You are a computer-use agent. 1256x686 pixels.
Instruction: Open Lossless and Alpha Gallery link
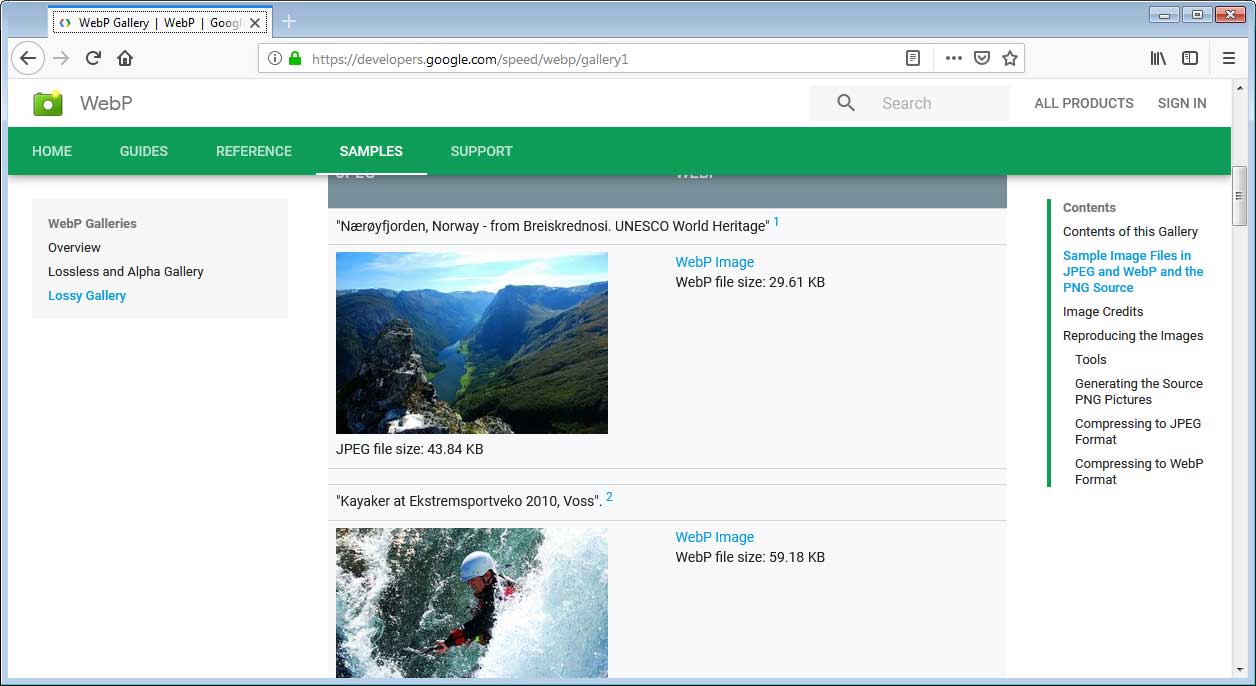[126, 271]
